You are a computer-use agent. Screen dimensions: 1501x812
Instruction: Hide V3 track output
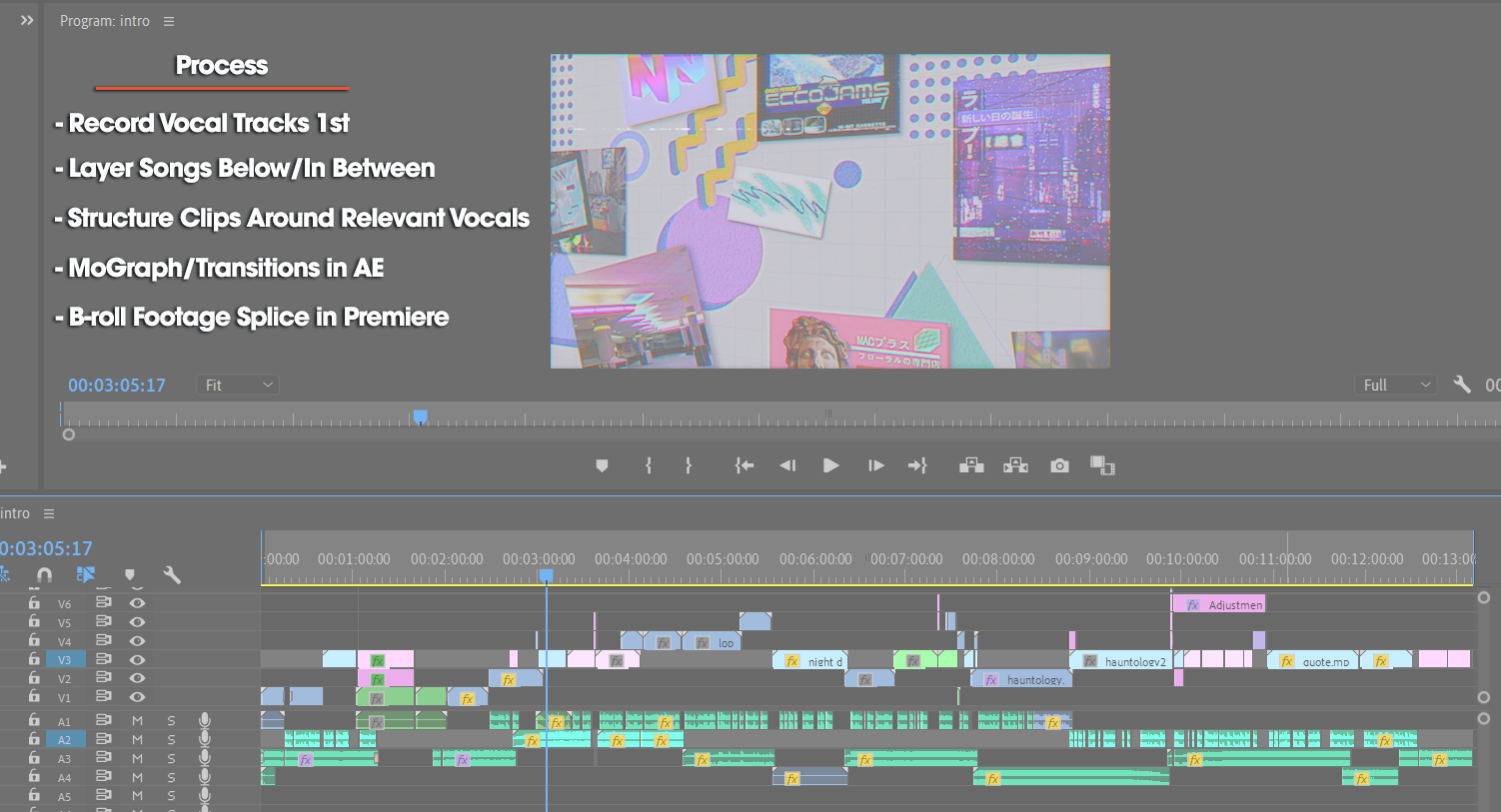tap(137, 659)
